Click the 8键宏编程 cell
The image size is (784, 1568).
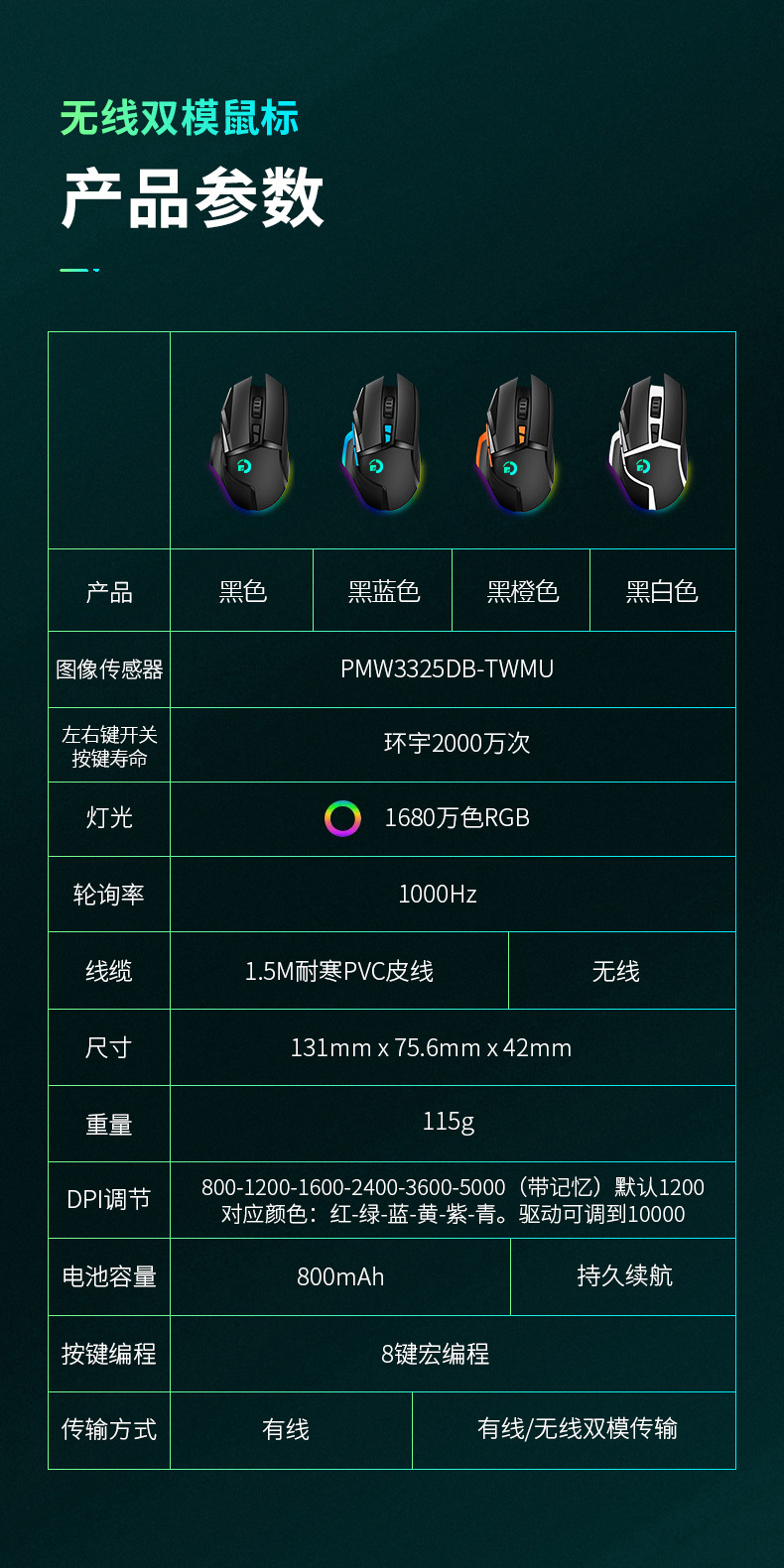pyautogui.click(x=454, y=1354)
